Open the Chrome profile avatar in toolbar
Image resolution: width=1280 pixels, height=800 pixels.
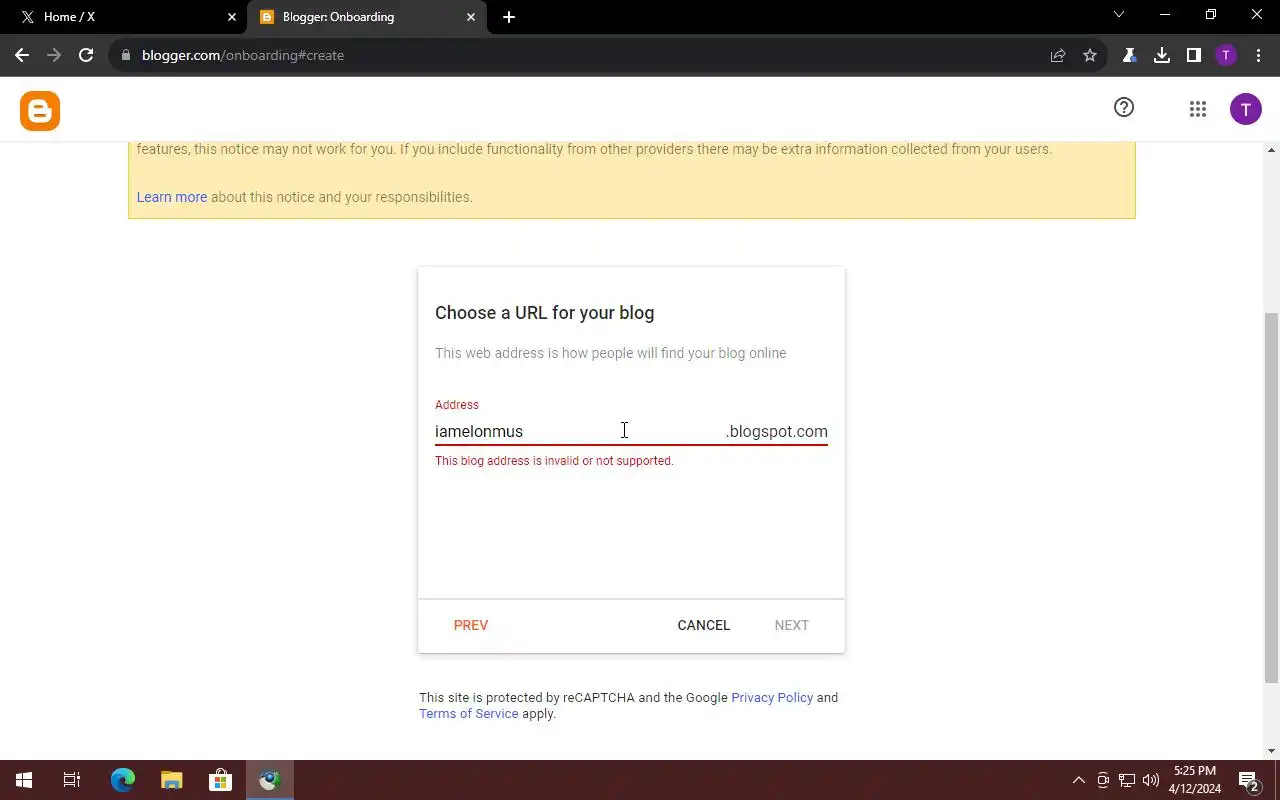click(x=1226, y=56)
